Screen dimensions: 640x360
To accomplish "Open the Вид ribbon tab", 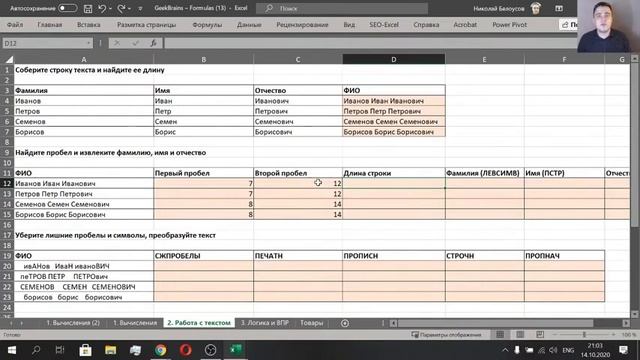I will click(x=349, y=25).
